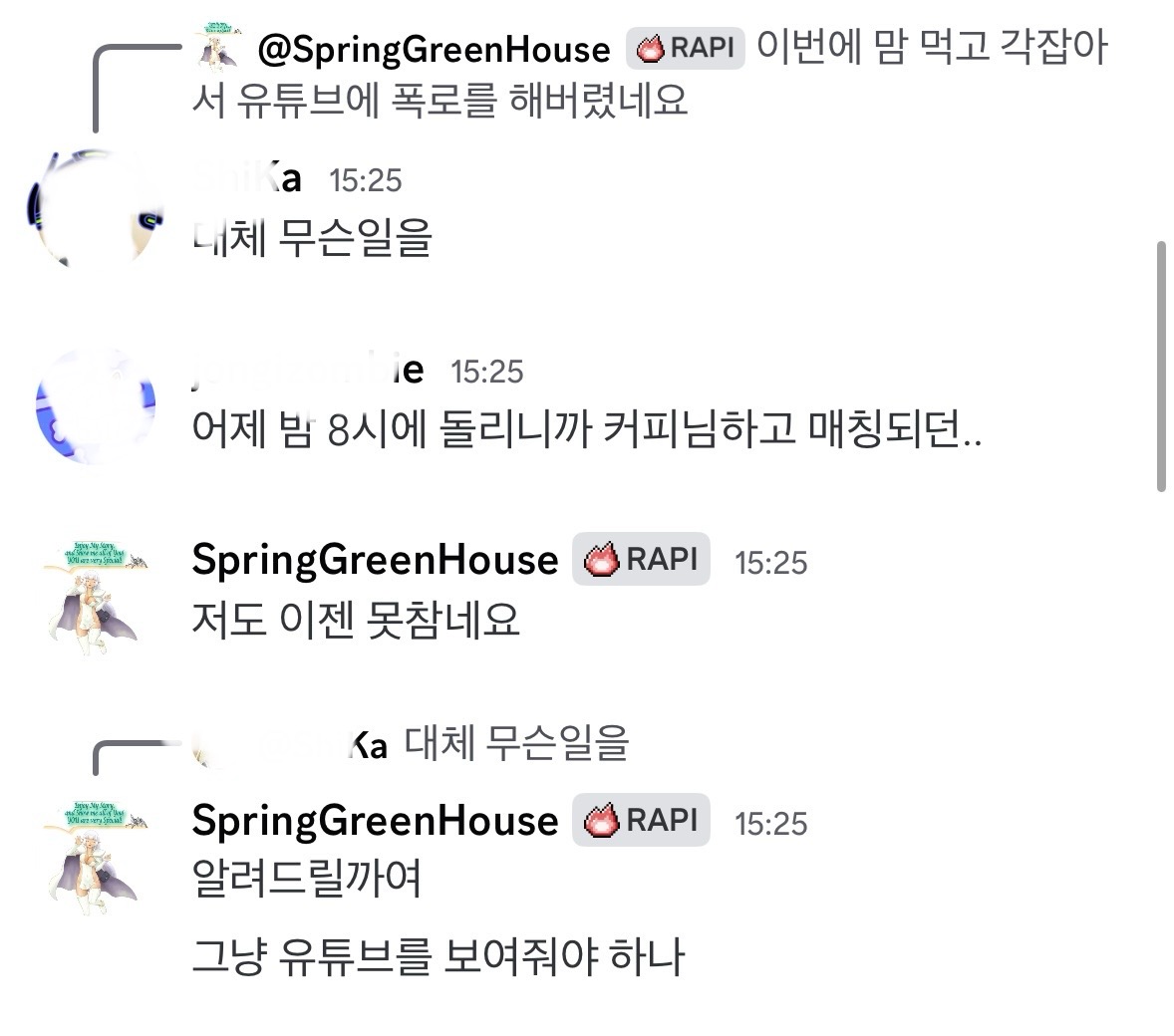The image size is (1174, 1036).
Task: Click the RAPI badge above 저도 이젠 못참네요
Action: tap(641, 560)
